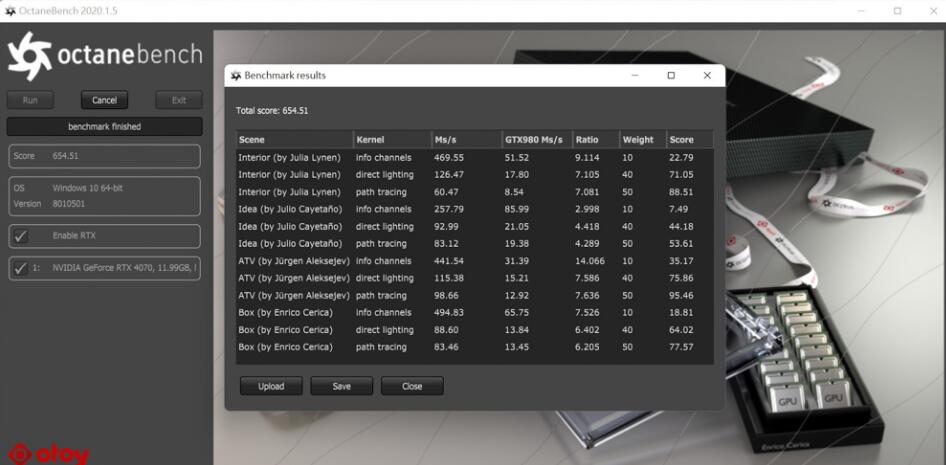Click the 8.54 GTX980 Ms/s value

point(514,192)
